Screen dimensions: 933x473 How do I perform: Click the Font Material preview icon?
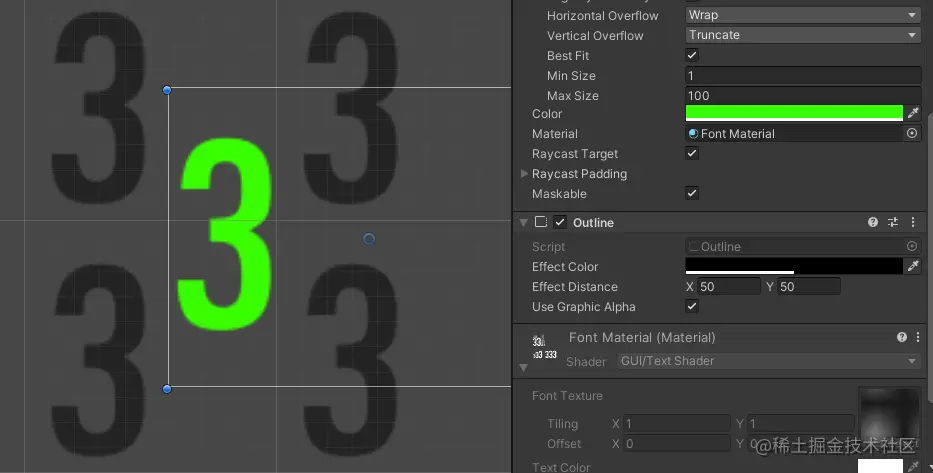544,347
